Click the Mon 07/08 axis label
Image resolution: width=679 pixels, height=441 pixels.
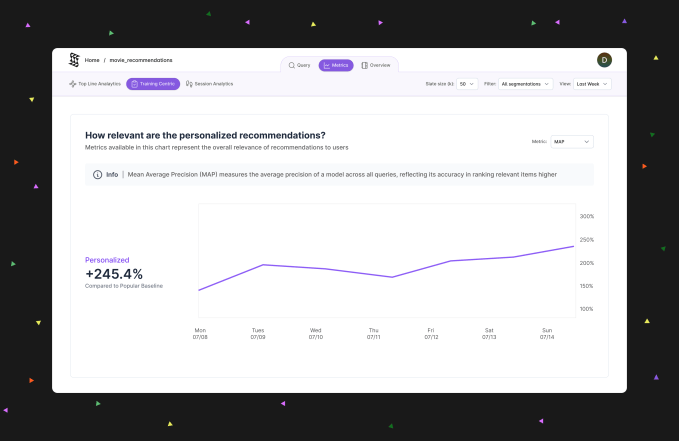coord(200,332)
